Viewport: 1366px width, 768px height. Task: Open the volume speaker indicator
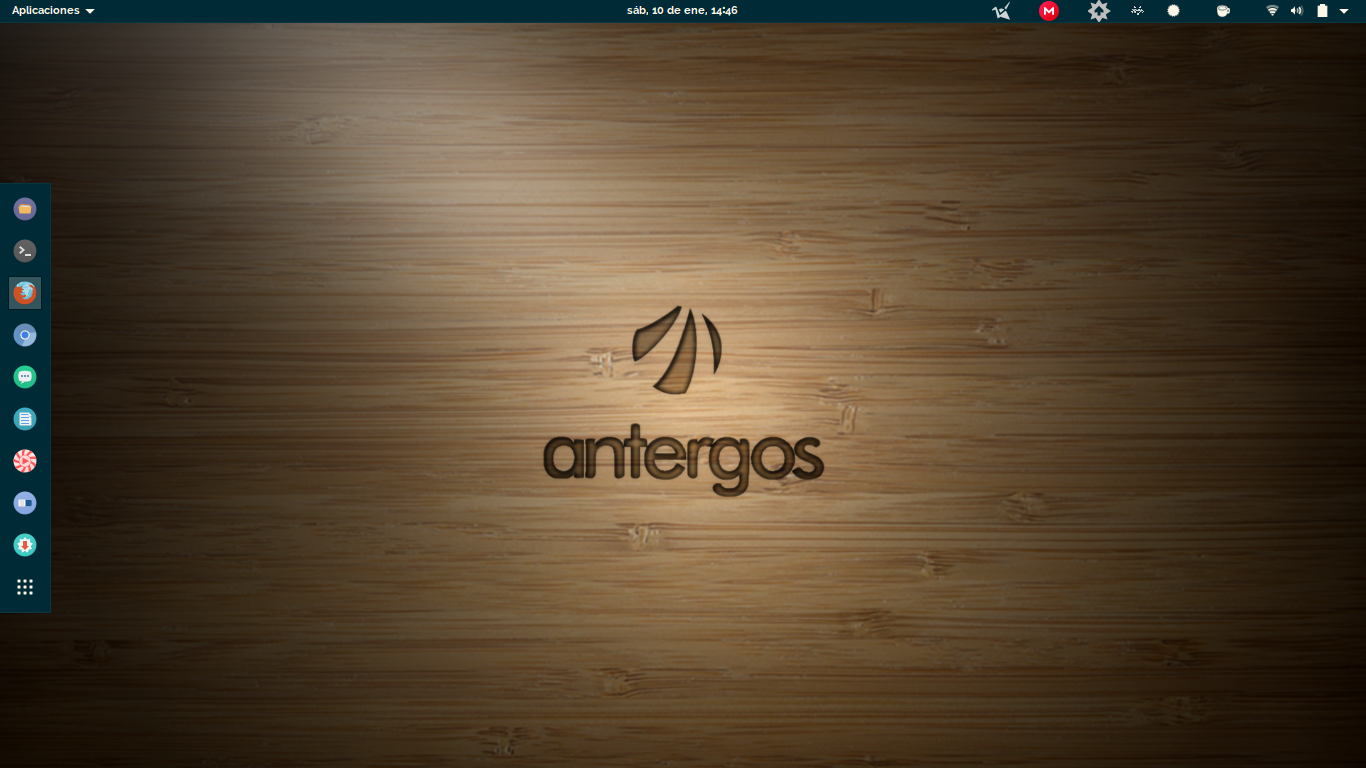click(1297, 11)
